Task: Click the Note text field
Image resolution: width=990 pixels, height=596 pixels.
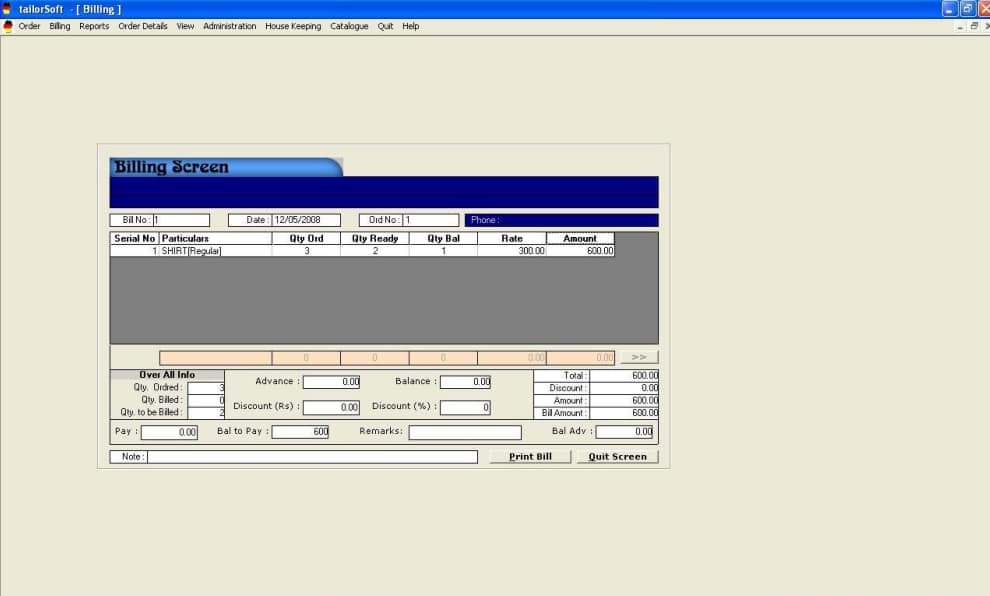Action: 312,457
